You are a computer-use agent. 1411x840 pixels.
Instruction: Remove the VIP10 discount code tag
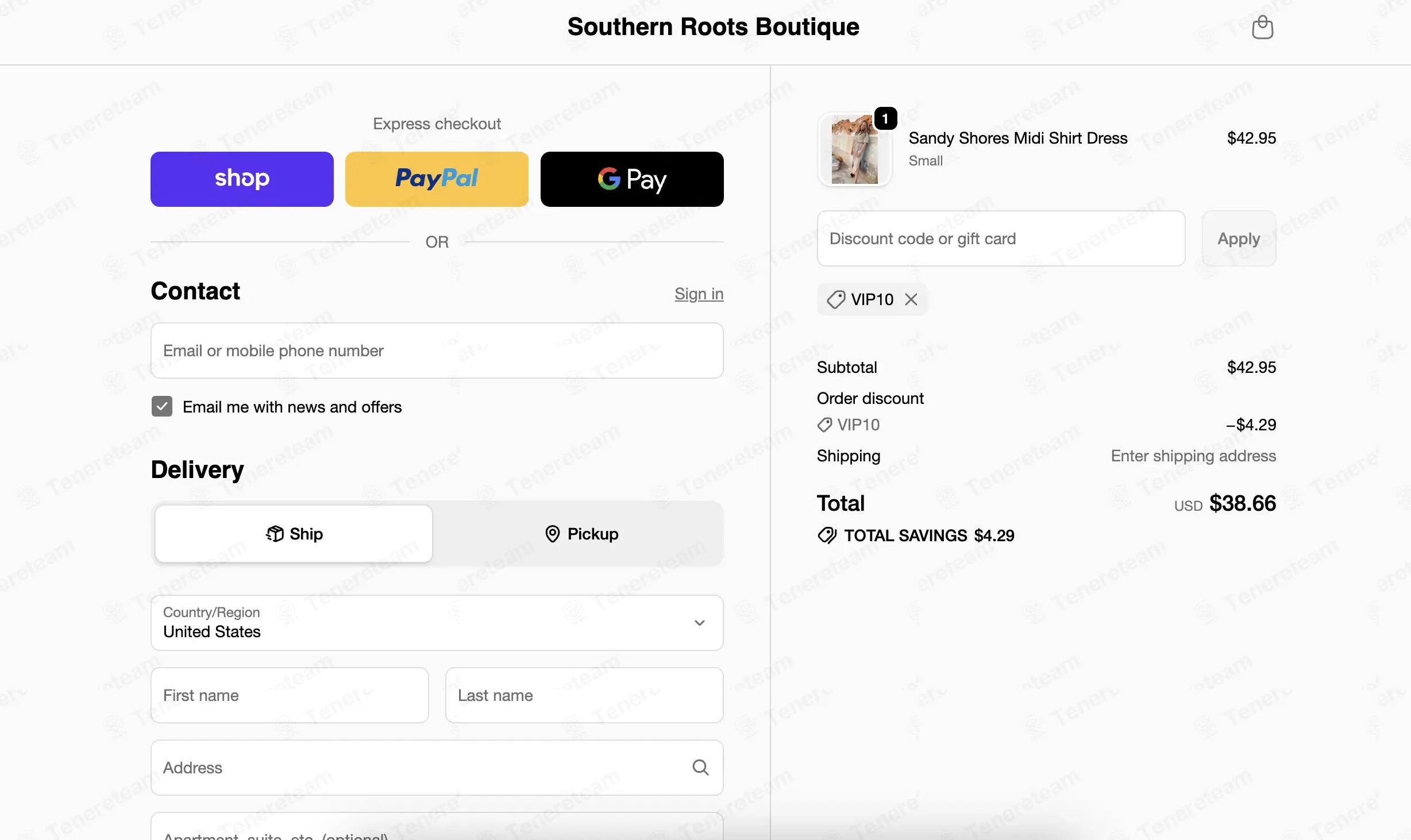pos(911,299)
